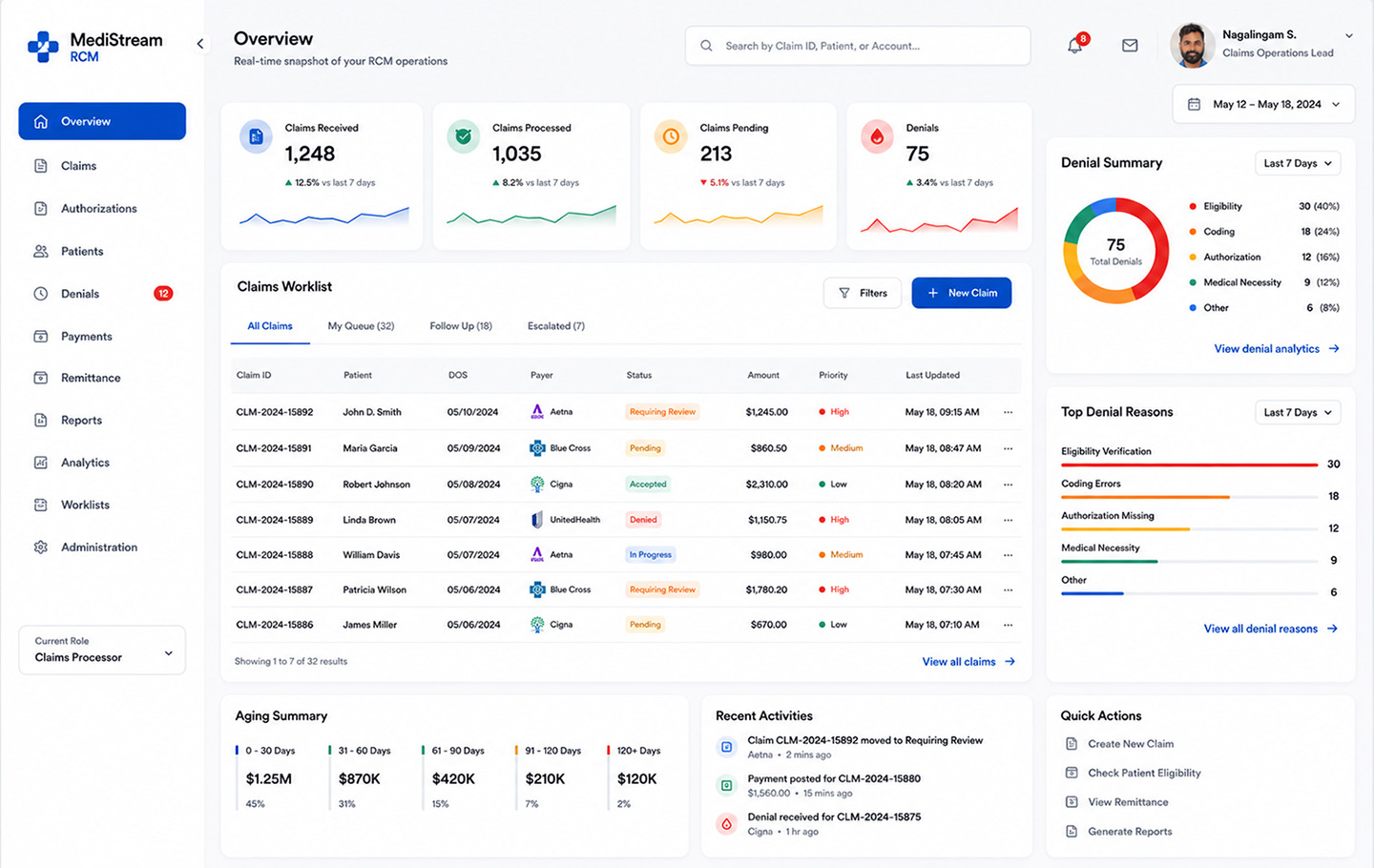Click the Analytics sidebar icon
Image resolution: width=1374 pixels, height=868 pixels.
click(x=41, y=463)
